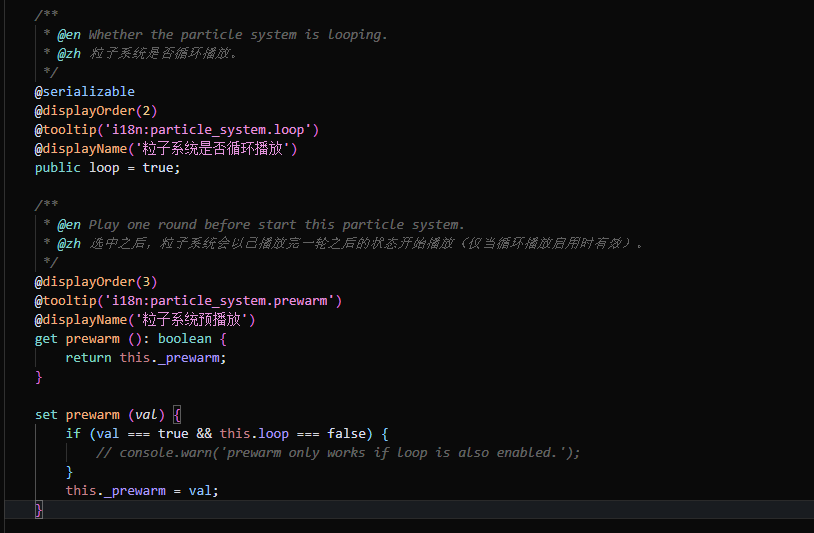The width and height of the screenshot is (814, 533).
Task: Click the 'get prewarm (): boolean {' line
Action: (130, 339)
